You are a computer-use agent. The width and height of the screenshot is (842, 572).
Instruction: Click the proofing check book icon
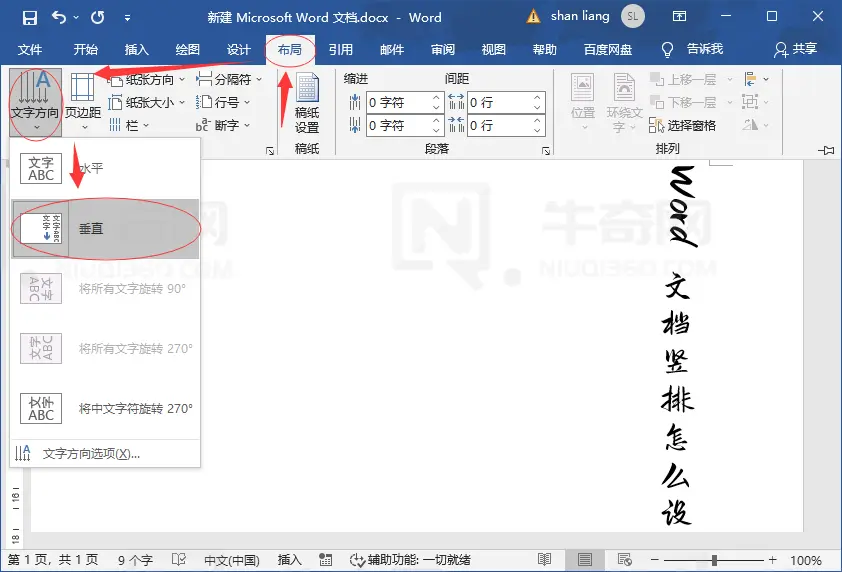[x=179, y=560]
